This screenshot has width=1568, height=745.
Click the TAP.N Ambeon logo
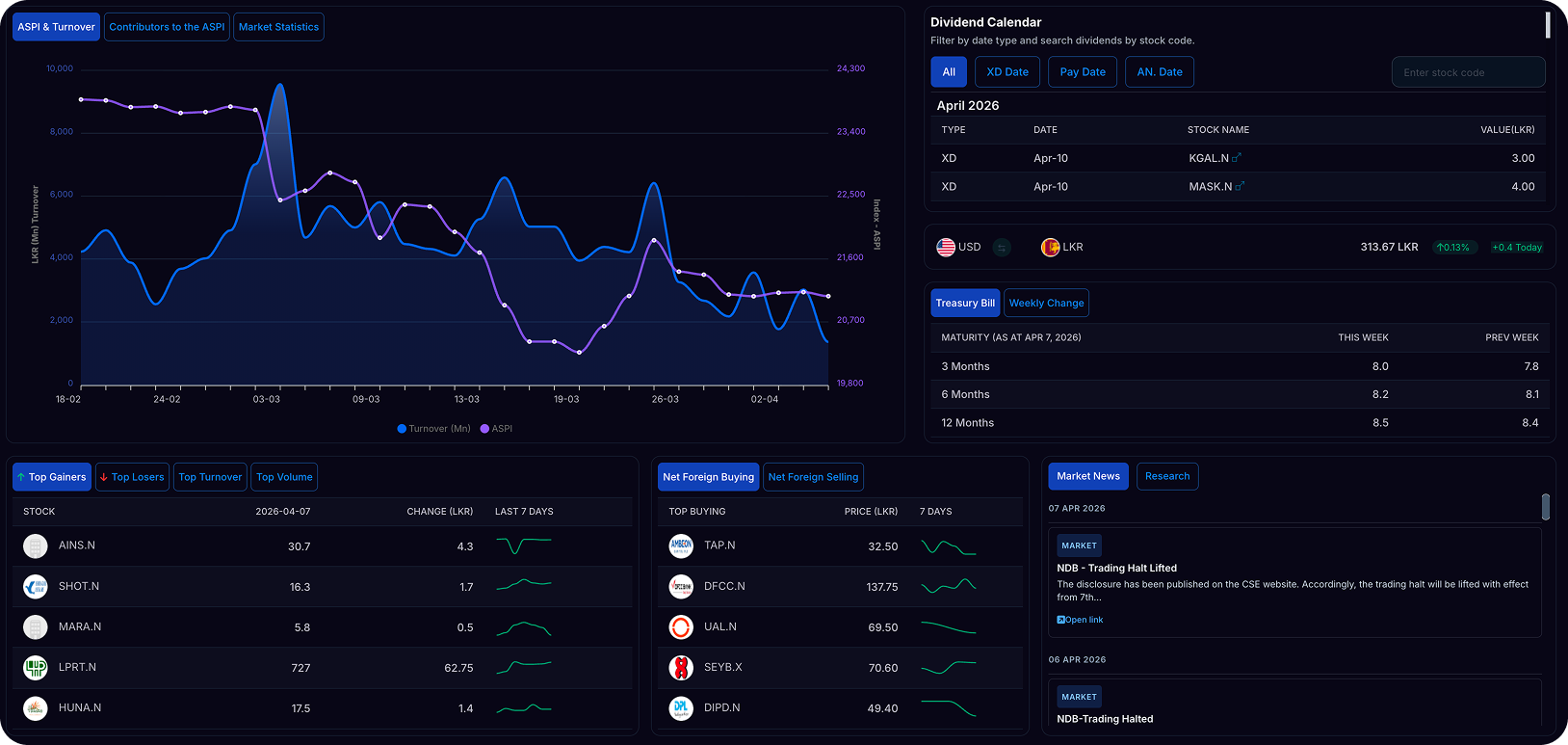tap(681, 545)
